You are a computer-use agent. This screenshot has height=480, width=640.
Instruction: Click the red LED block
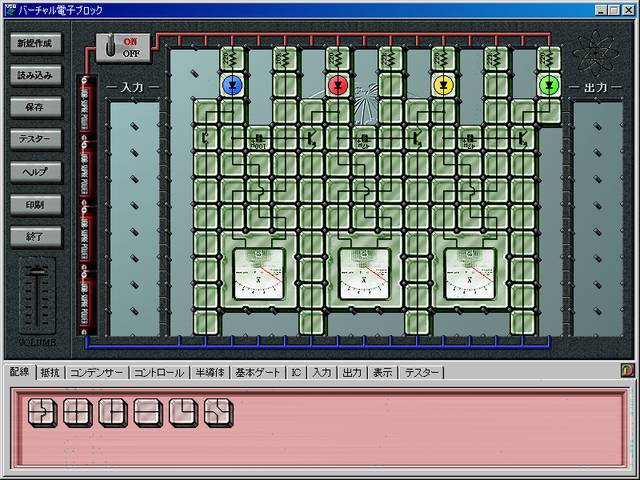pyautogui.click(x=337, y=84)
